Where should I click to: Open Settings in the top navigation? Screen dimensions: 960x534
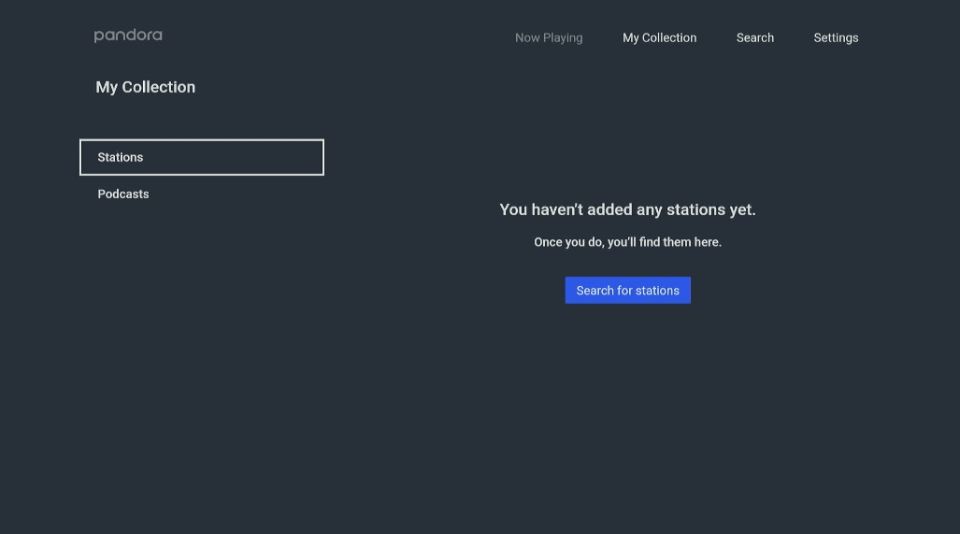point(836,38)
